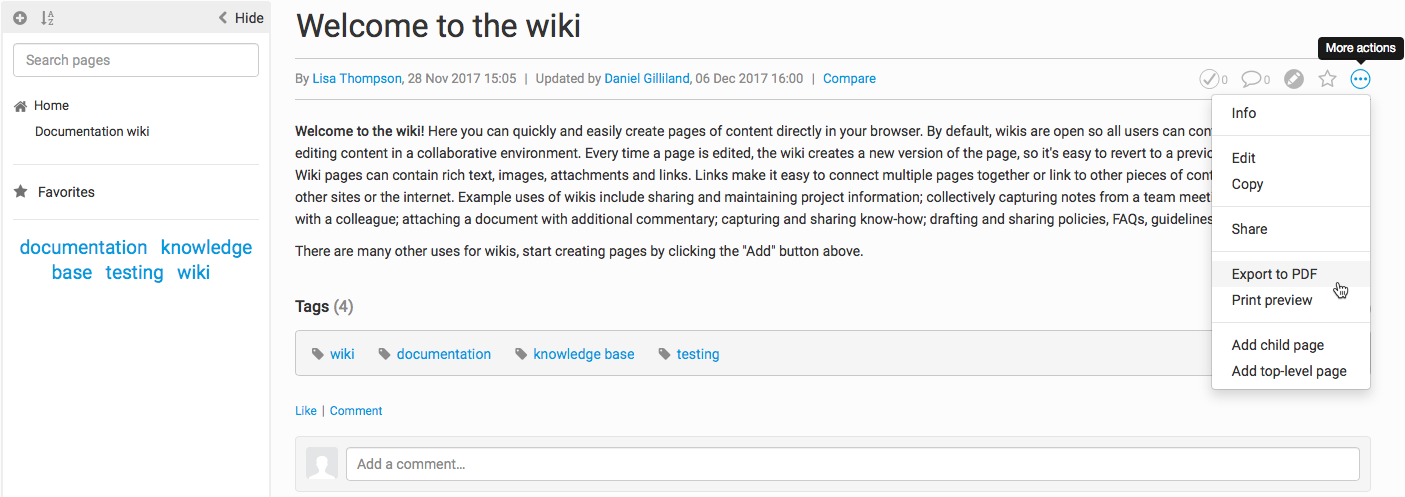1405x497 pixels.
Task: Hide the sidebar panel
Action: point(241,18)
